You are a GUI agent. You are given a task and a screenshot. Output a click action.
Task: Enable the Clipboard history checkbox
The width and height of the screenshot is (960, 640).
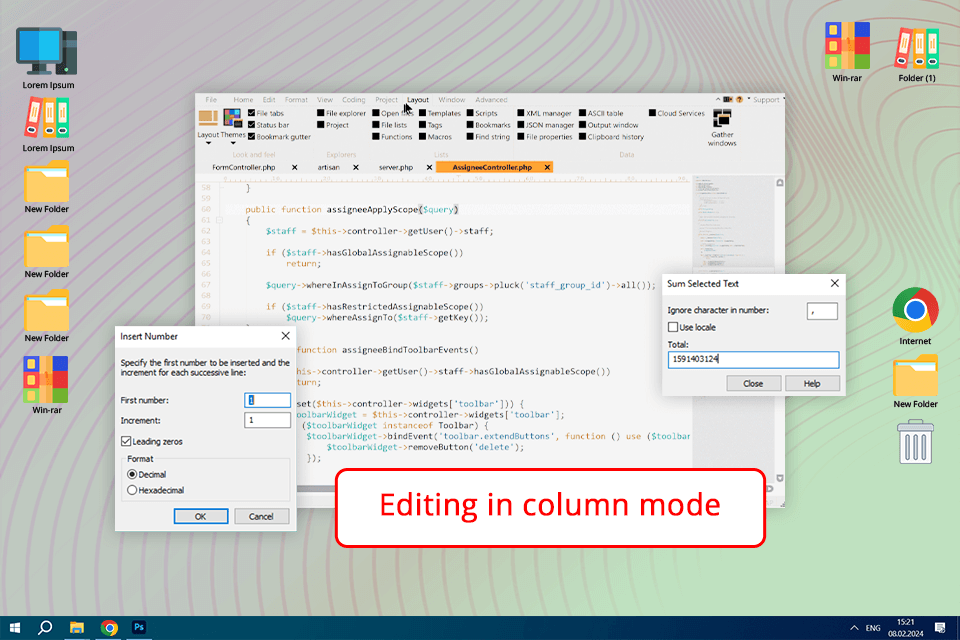582,137
